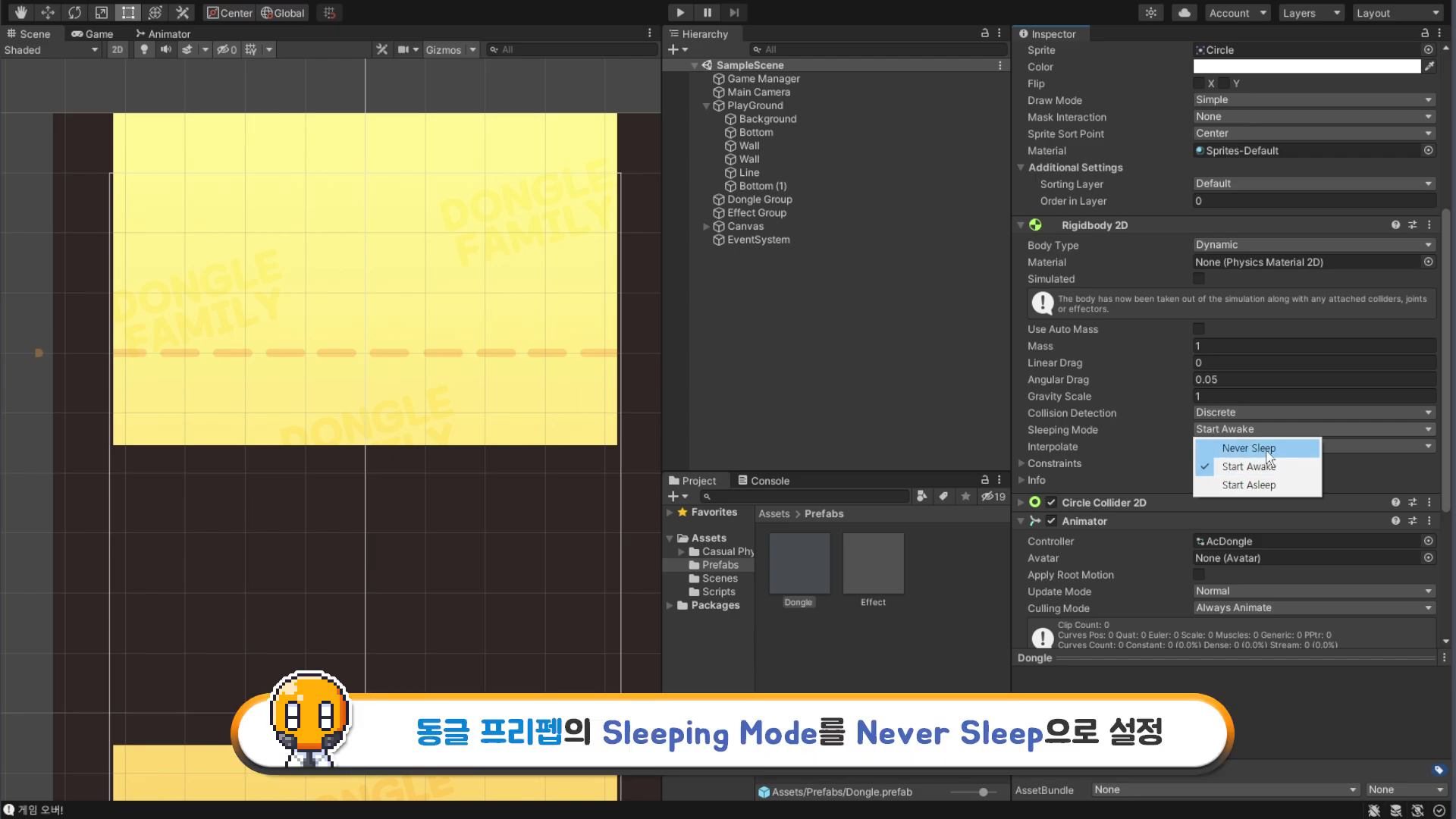Choose Never Sleep from dropdown list
1456x819 pixels.
(1248, 448)
